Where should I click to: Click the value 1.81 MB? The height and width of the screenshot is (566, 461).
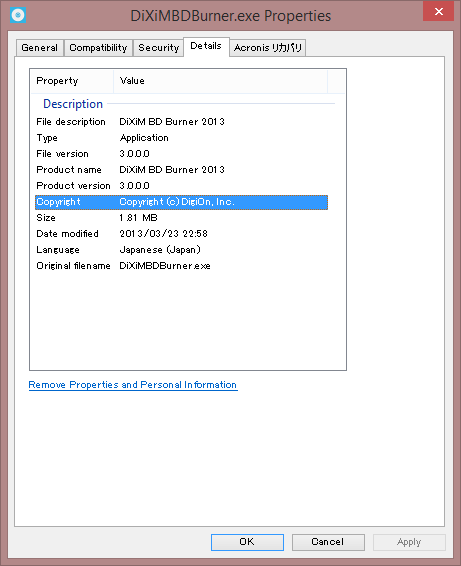(x=138, y=218)
